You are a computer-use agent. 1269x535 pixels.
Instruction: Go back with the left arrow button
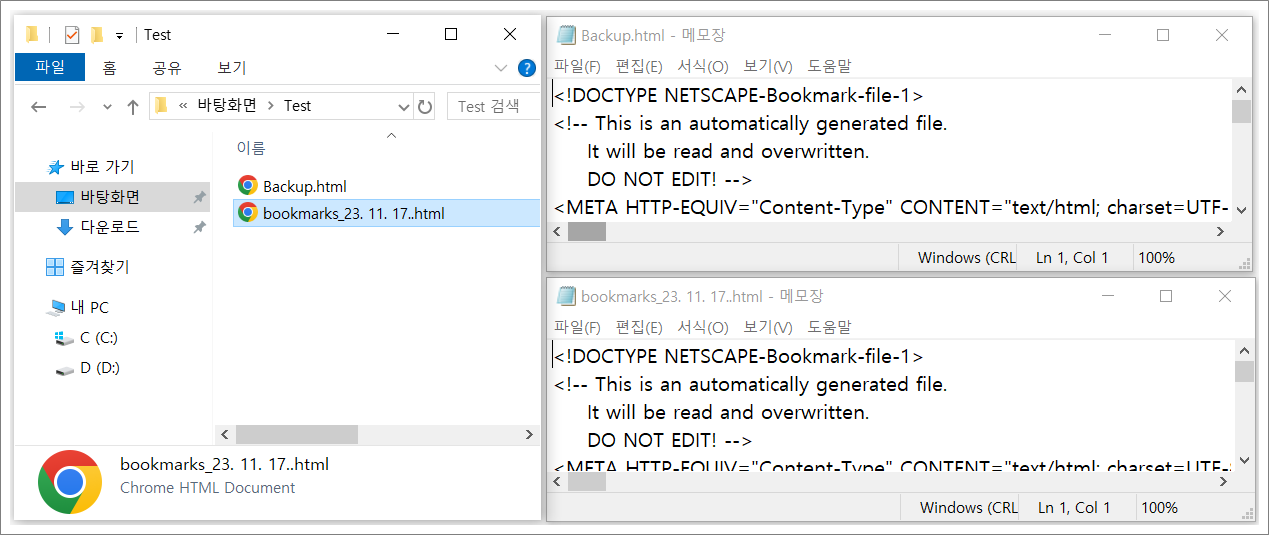pos(39,107)
